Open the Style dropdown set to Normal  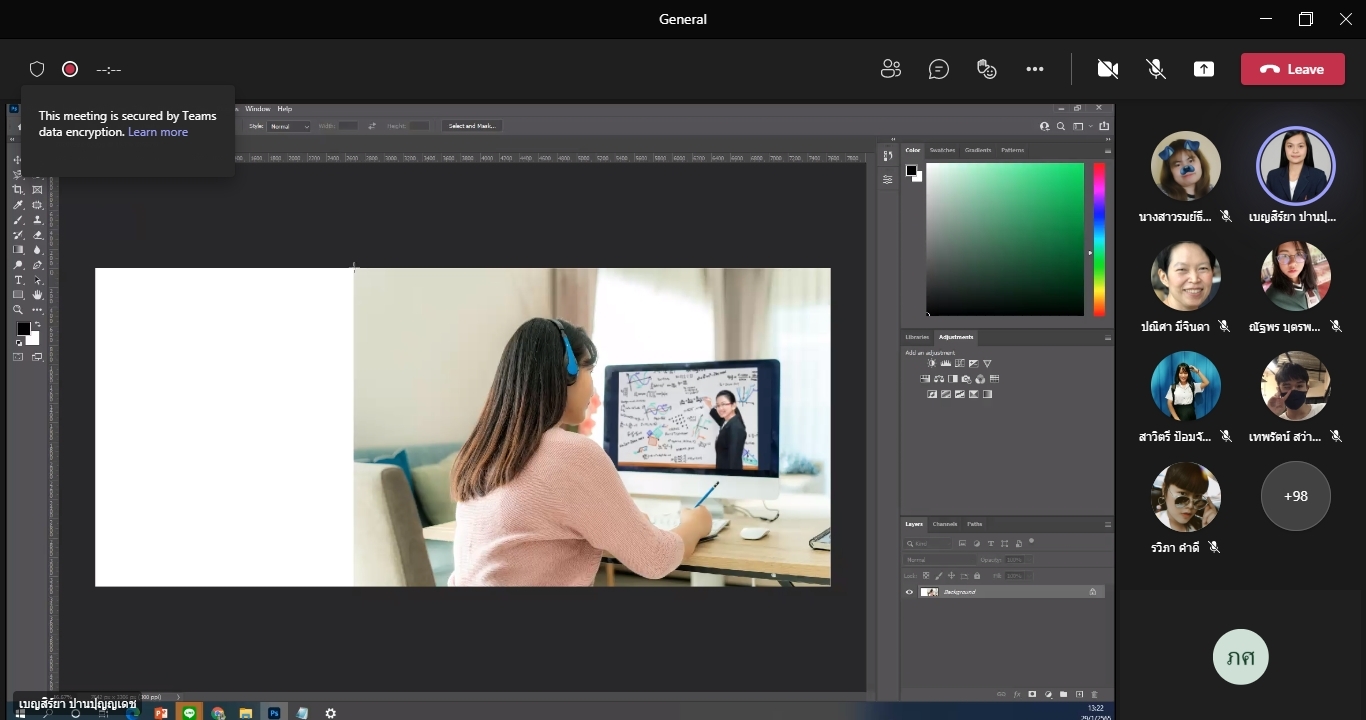tap(290, 126)
